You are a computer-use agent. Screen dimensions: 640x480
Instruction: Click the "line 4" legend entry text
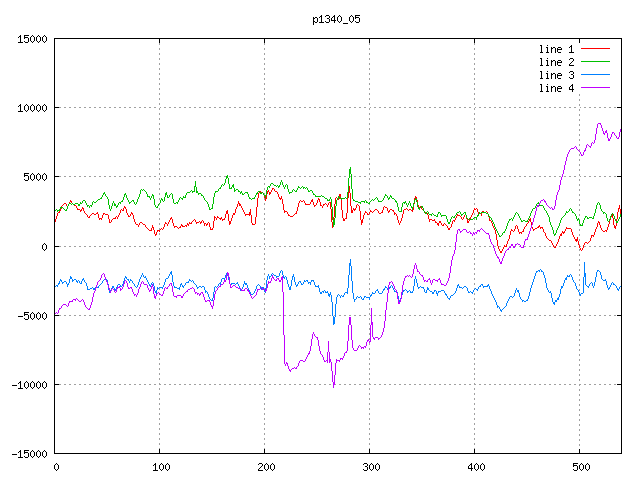557,88
